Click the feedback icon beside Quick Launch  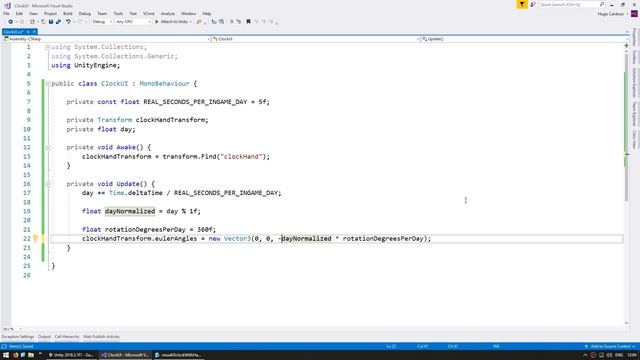pos(533,4)
